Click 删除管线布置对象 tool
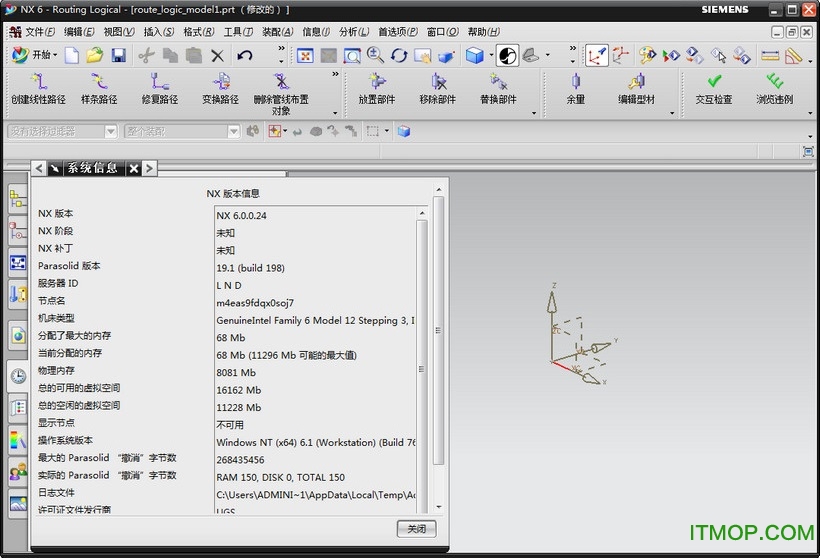This screenshot has height=558, width=820. pos(281,94)
